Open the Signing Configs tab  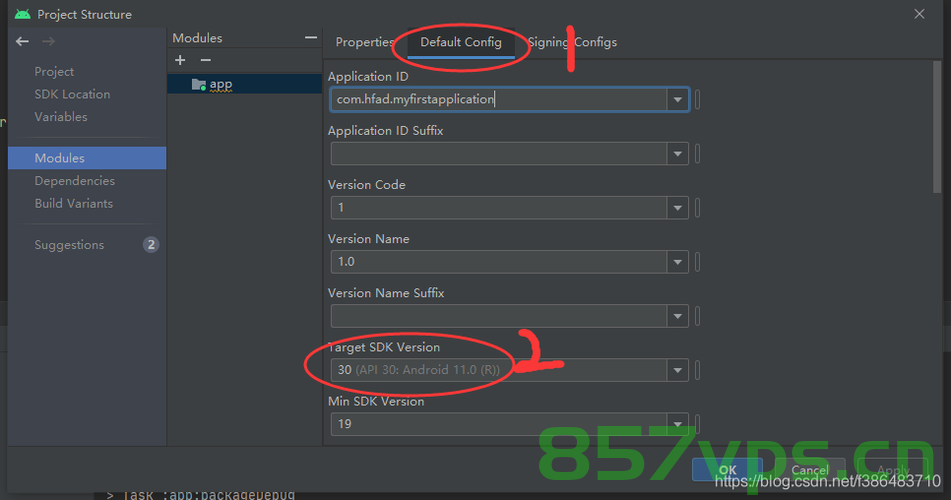572,42
